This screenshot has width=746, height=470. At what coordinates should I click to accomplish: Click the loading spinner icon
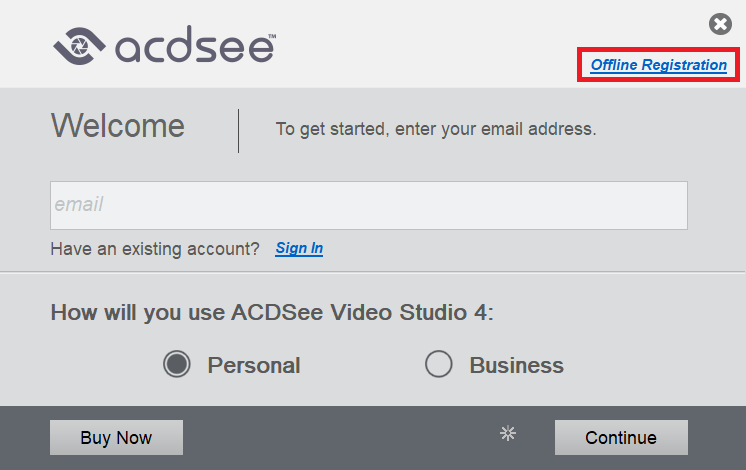click(x=509, y=433)
